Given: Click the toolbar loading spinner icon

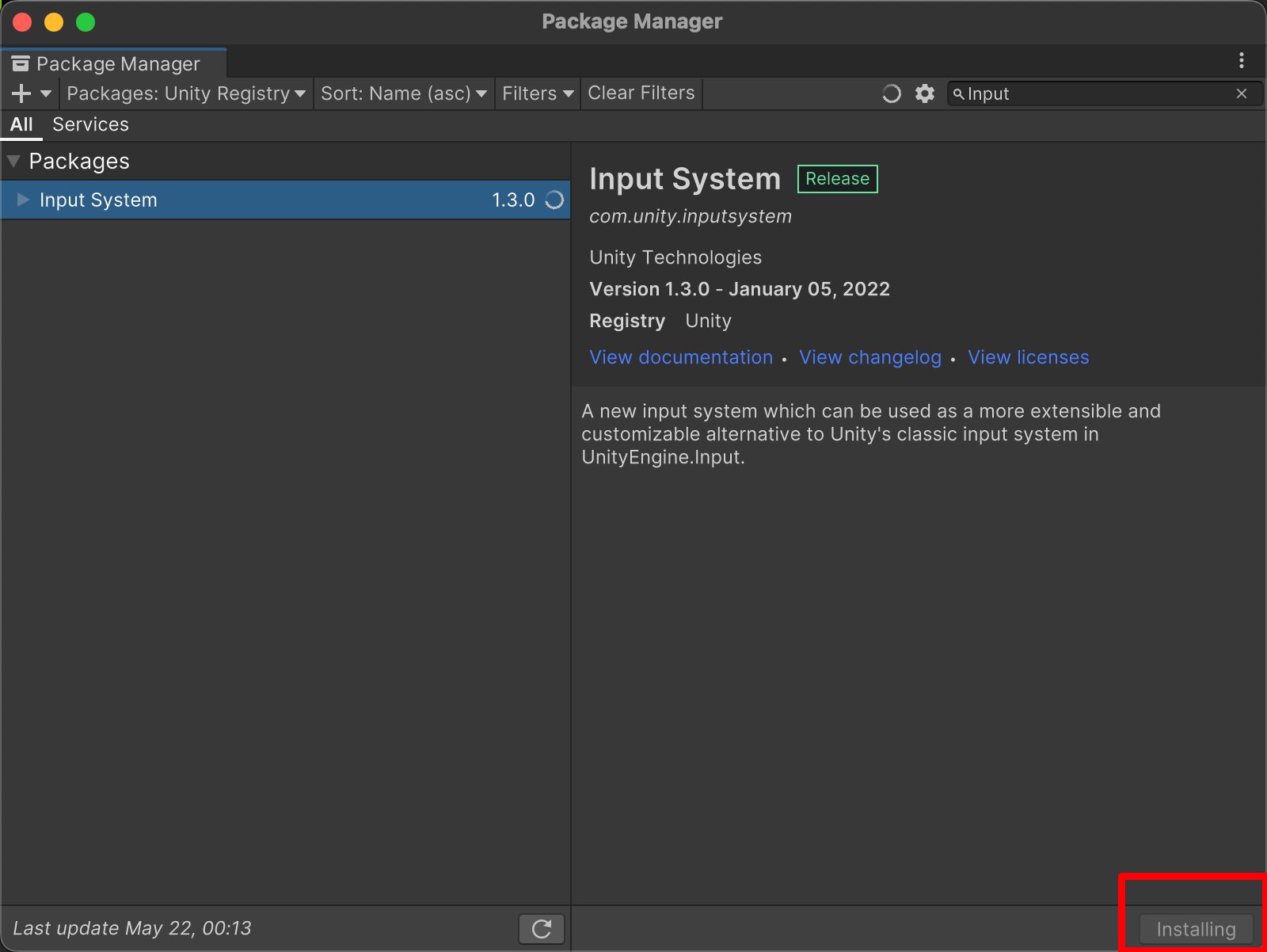Looking at the screenshot, I should [892, 93].
